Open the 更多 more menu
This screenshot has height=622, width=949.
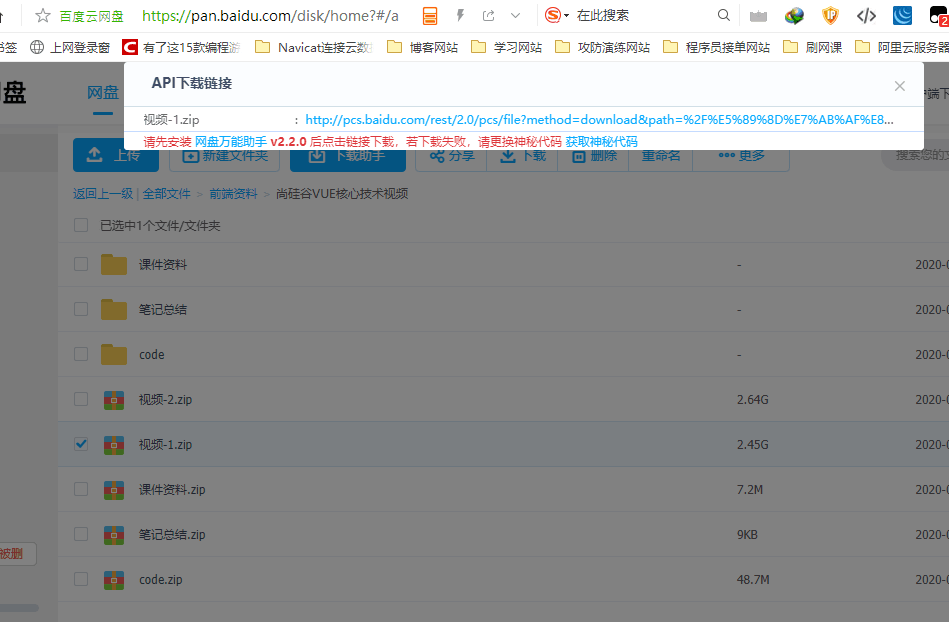point(741,156)
